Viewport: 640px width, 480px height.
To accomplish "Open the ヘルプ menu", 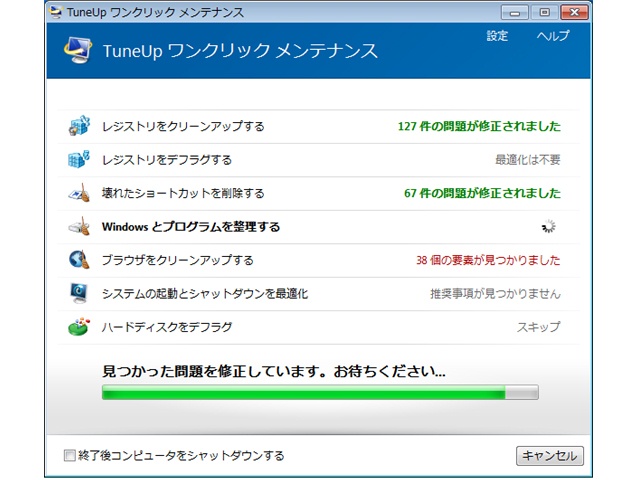I will 552,36.
